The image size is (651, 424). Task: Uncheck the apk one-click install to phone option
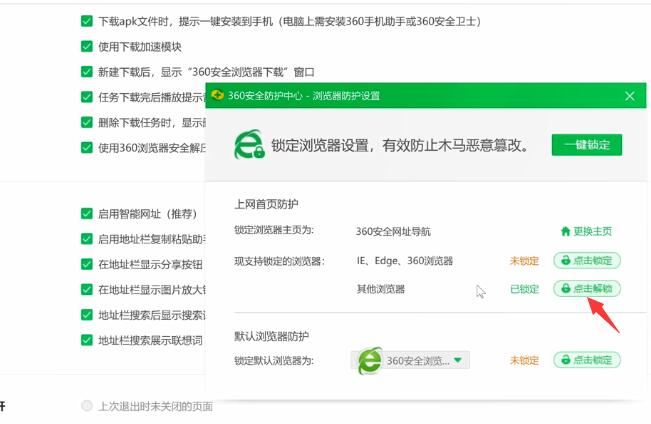(x=86, y=21)
